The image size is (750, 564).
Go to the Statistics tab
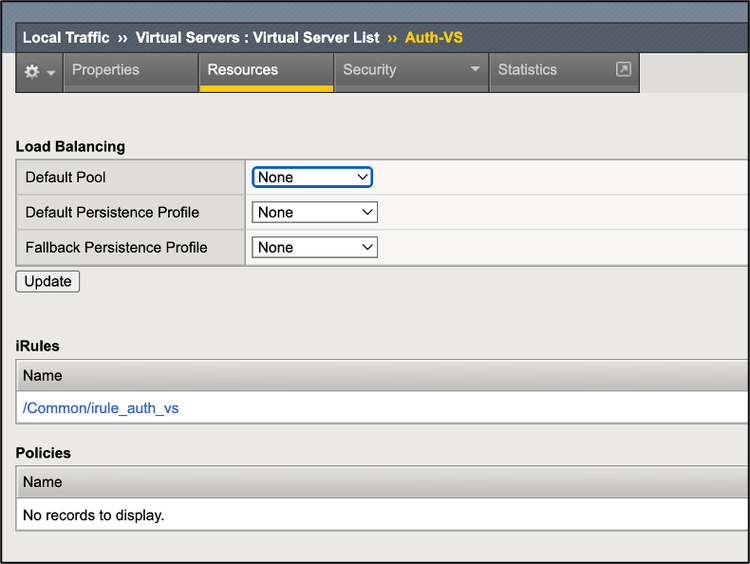click(x=527, y=70)
